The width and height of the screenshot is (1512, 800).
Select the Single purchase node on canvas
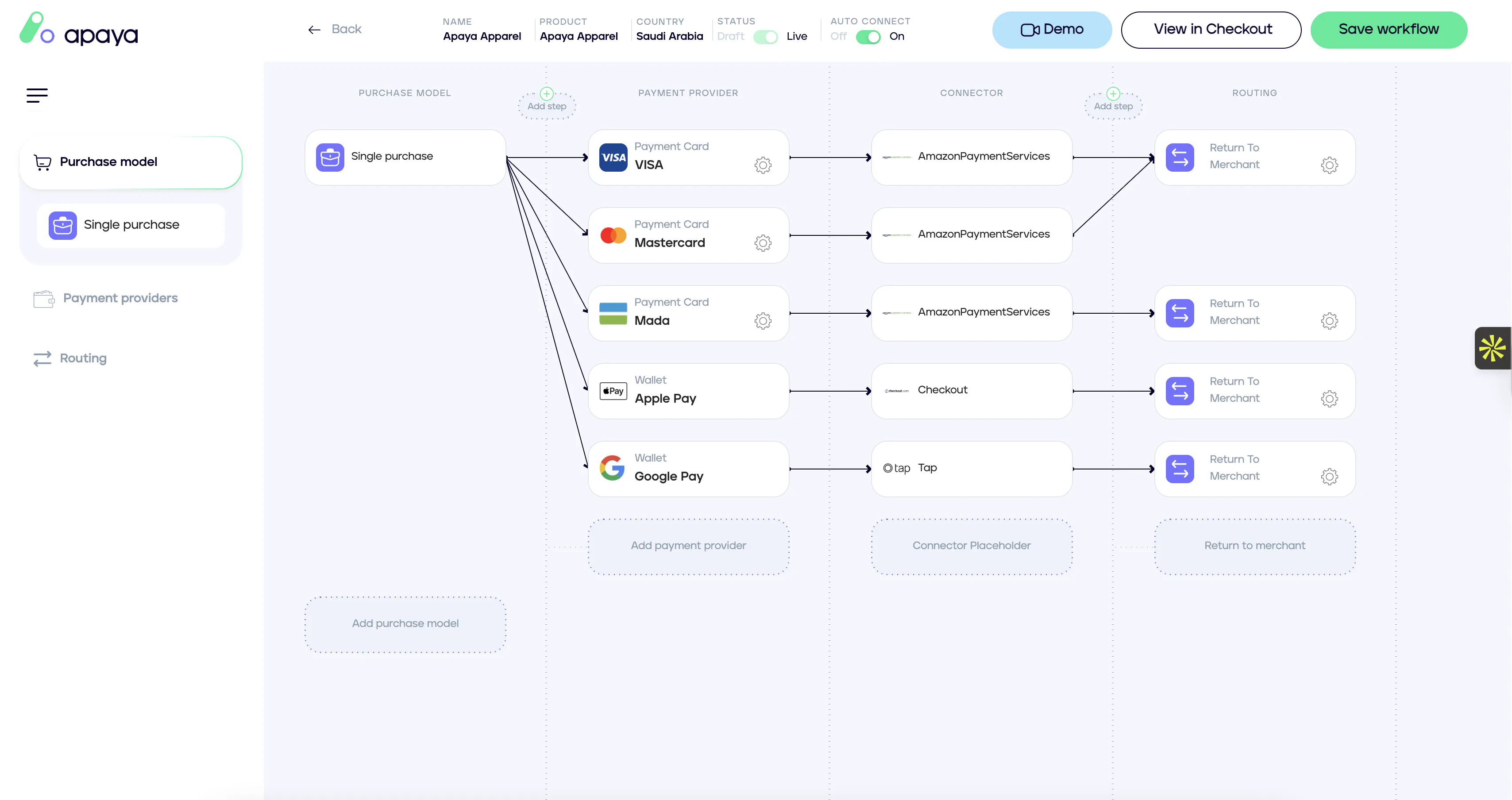click(405, 157)
